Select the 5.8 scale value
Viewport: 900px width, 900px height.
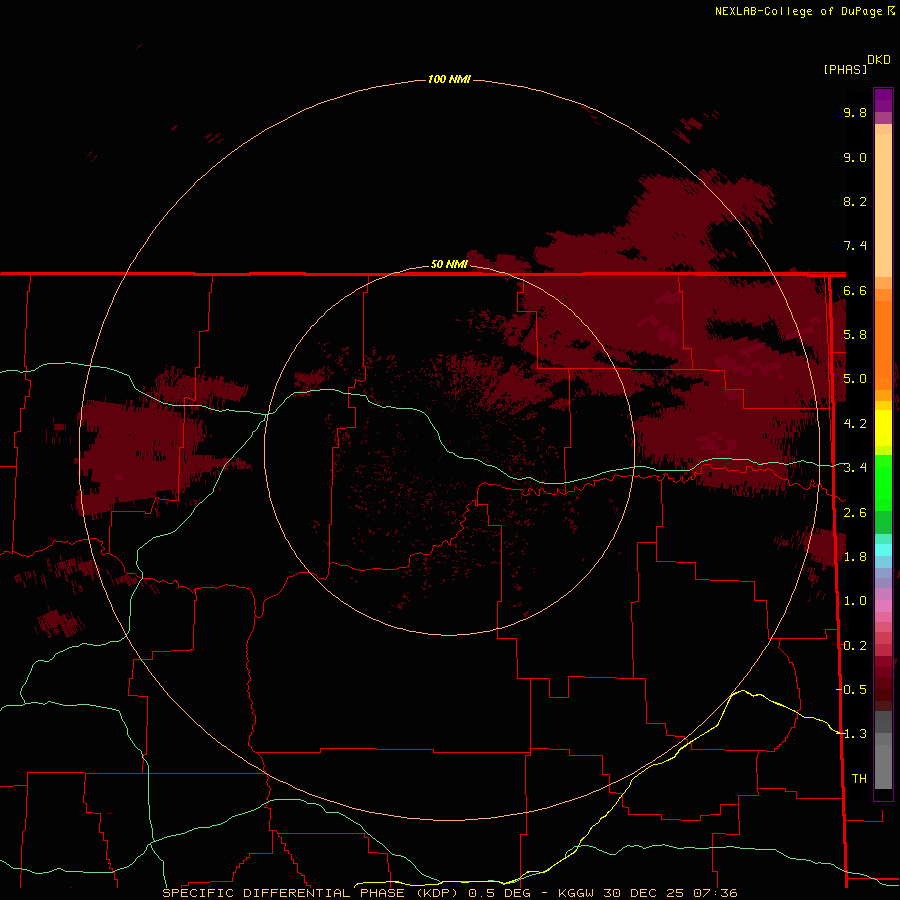point(855,335)
